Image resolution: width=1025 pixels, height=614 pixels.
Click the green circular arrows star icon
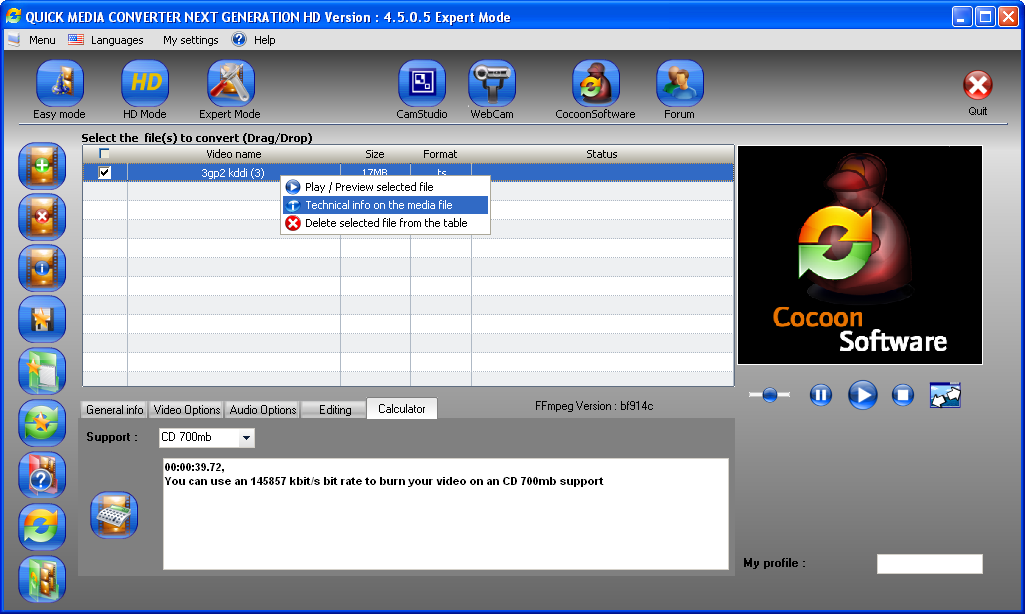(x=42, y=423)
